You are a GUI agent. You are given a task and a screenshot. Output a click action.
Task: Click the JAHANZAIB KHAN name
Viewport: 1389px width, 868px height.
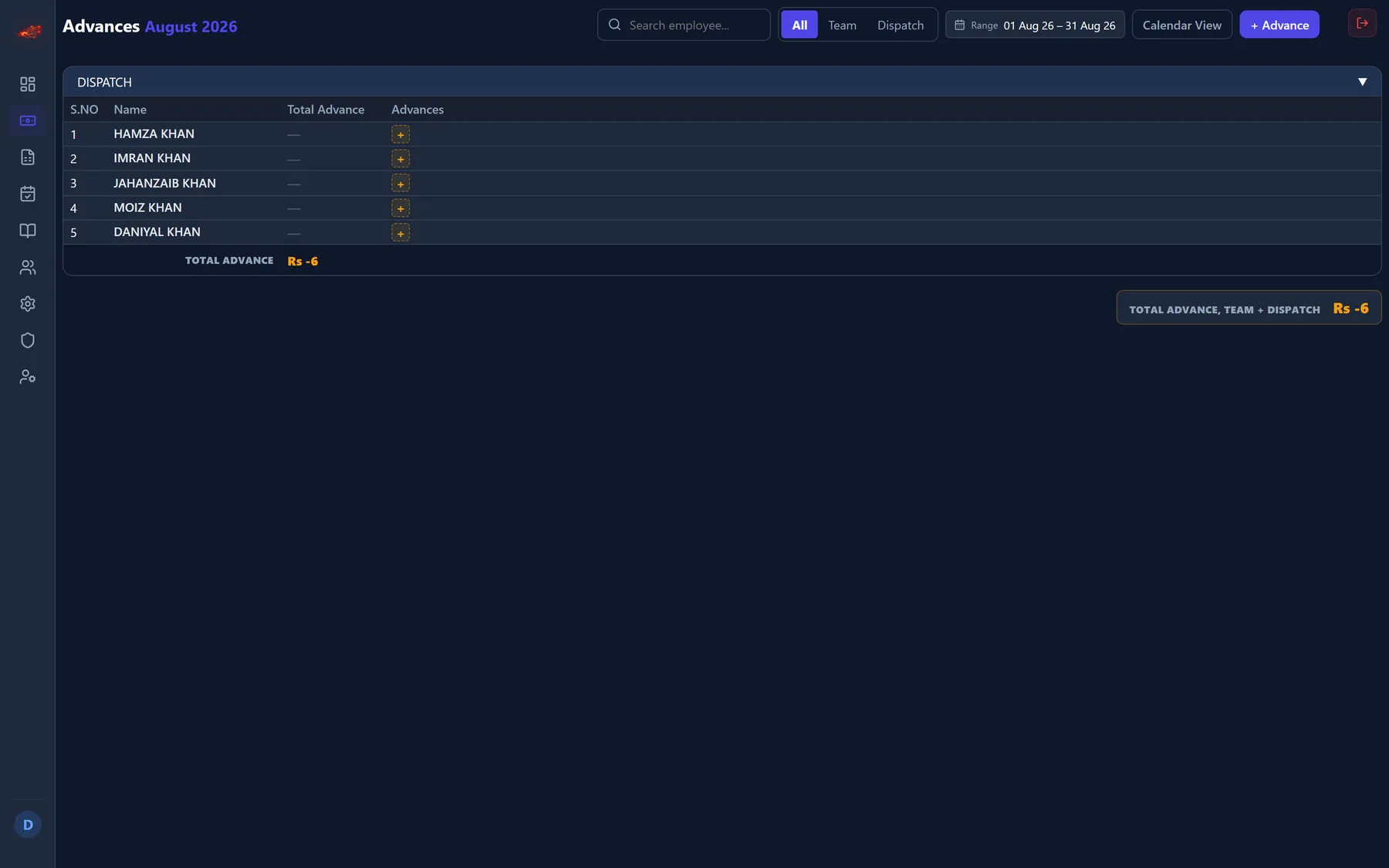tap(165, 183)
